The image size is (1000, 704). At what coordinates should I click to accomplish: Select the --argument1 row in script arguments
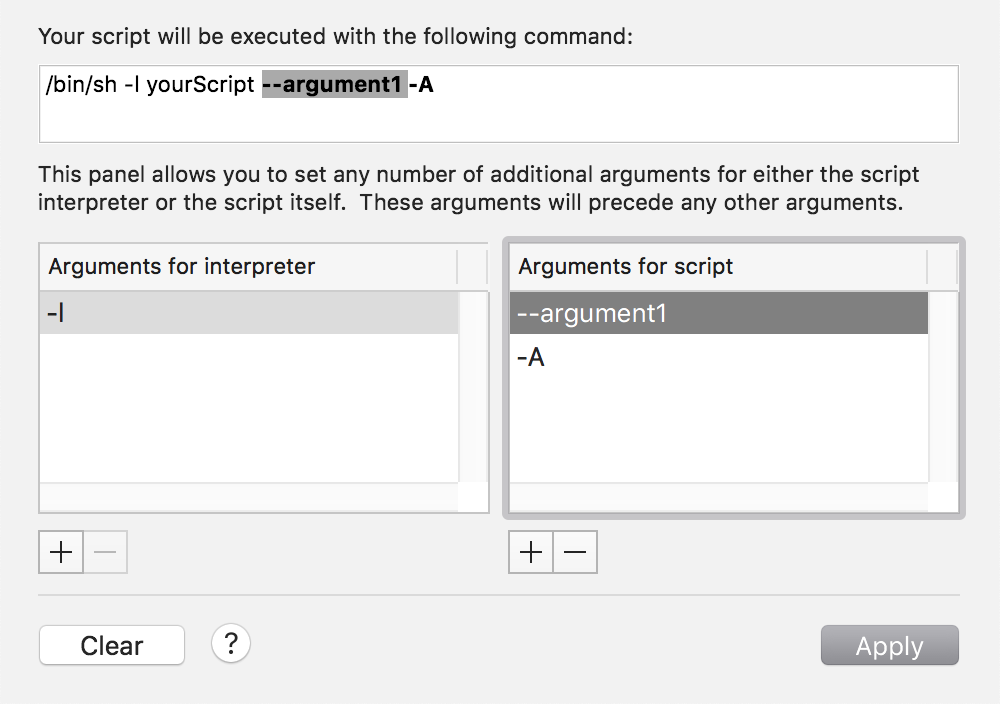pyautogui.click(x=718, y=314)
